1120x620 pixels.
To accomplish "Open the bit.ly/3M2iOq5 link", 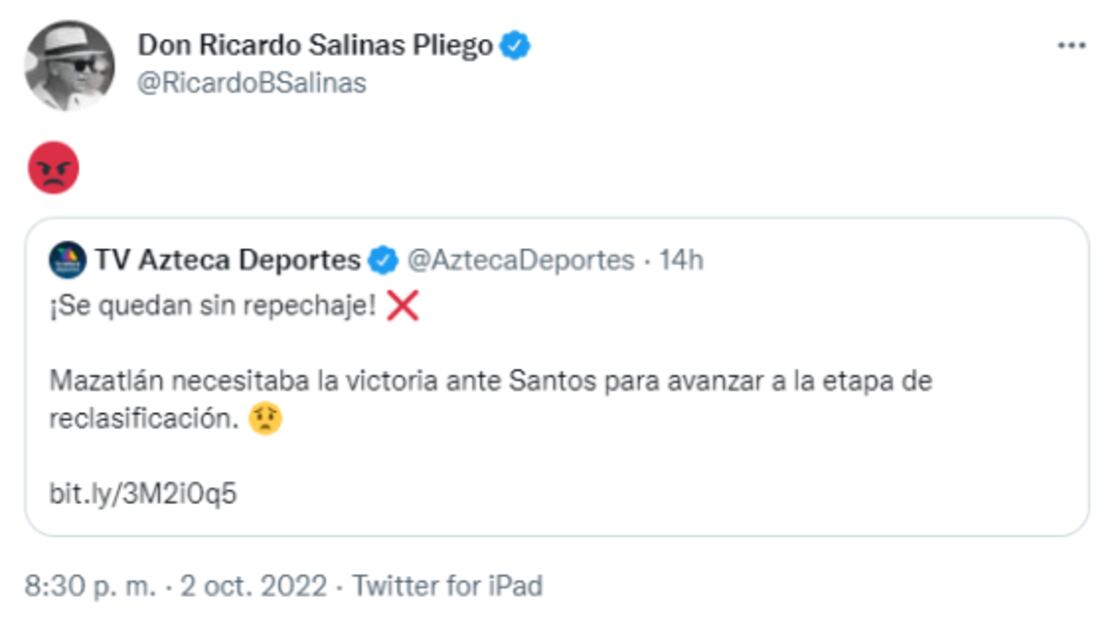I will coord(143,493).
